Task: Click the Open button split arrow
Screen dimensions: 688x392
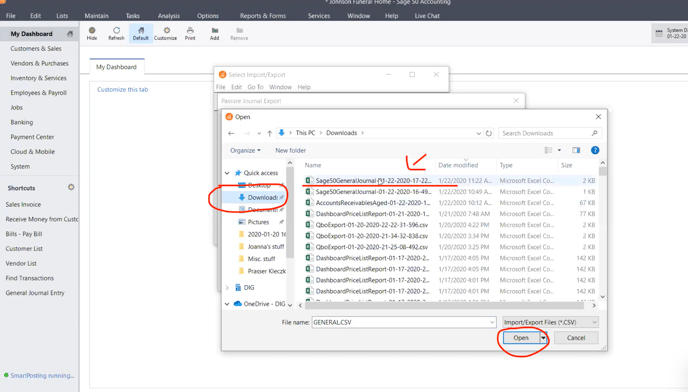Action: tap(544, 338)
